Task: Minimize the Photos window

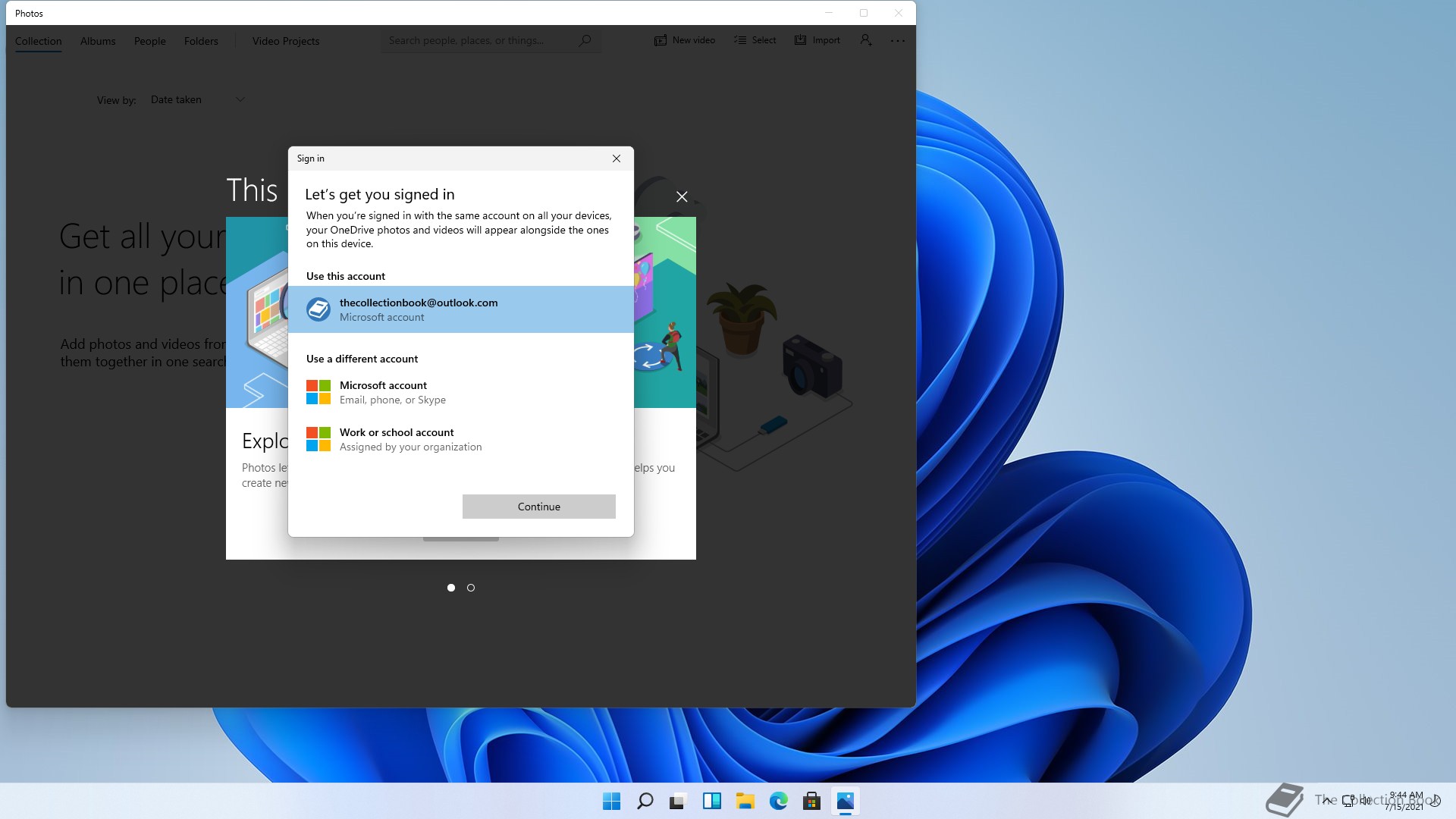Action: pos(829,13)
